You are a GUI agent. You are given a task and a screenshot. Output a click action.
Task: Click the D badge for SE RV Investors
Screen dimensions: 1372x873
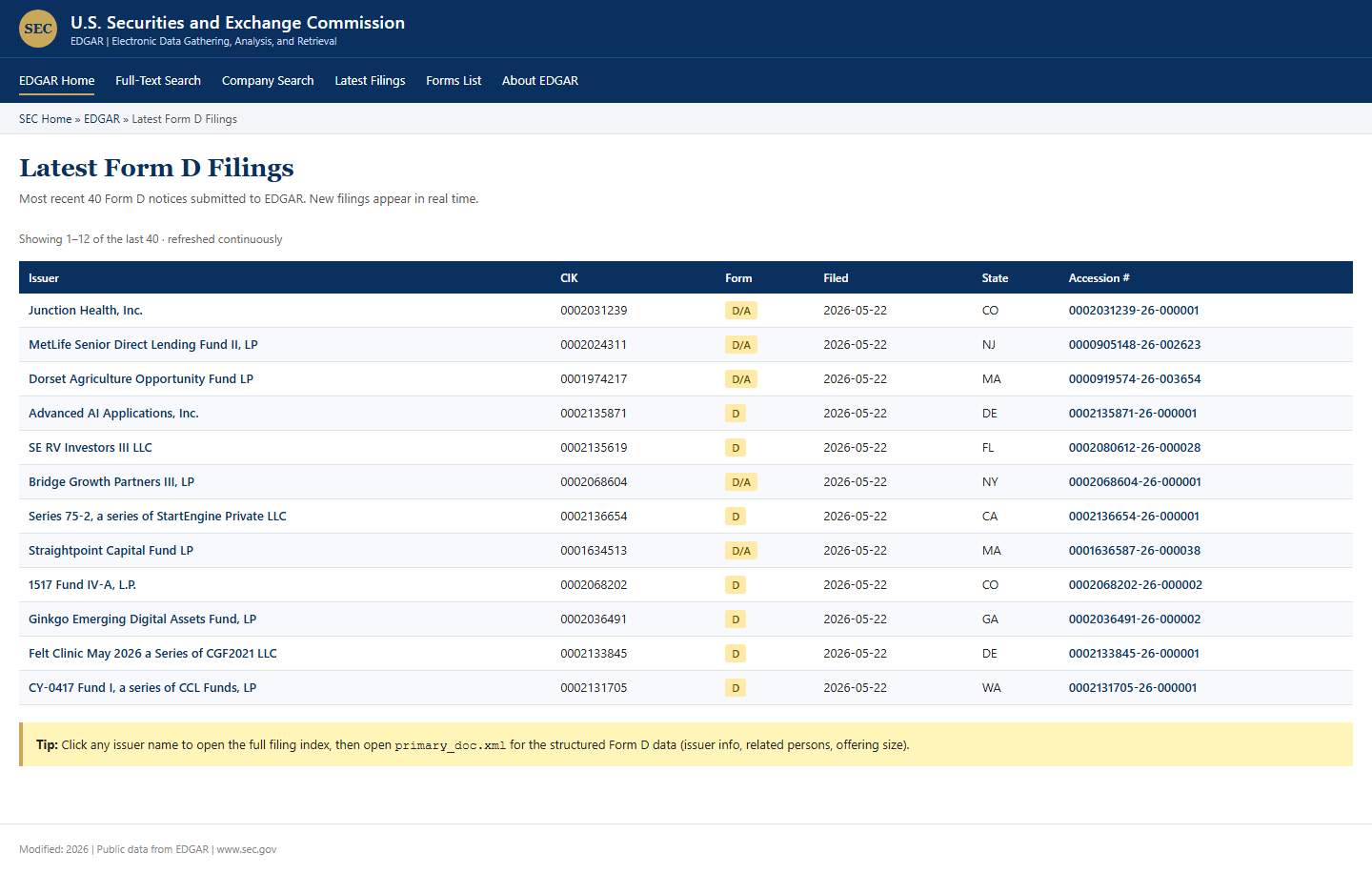(736, 448)
